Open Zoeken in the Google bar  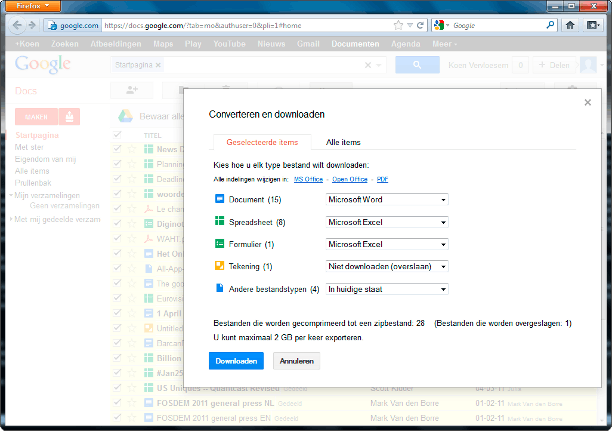pyautogui.click(x=65, y=44)
